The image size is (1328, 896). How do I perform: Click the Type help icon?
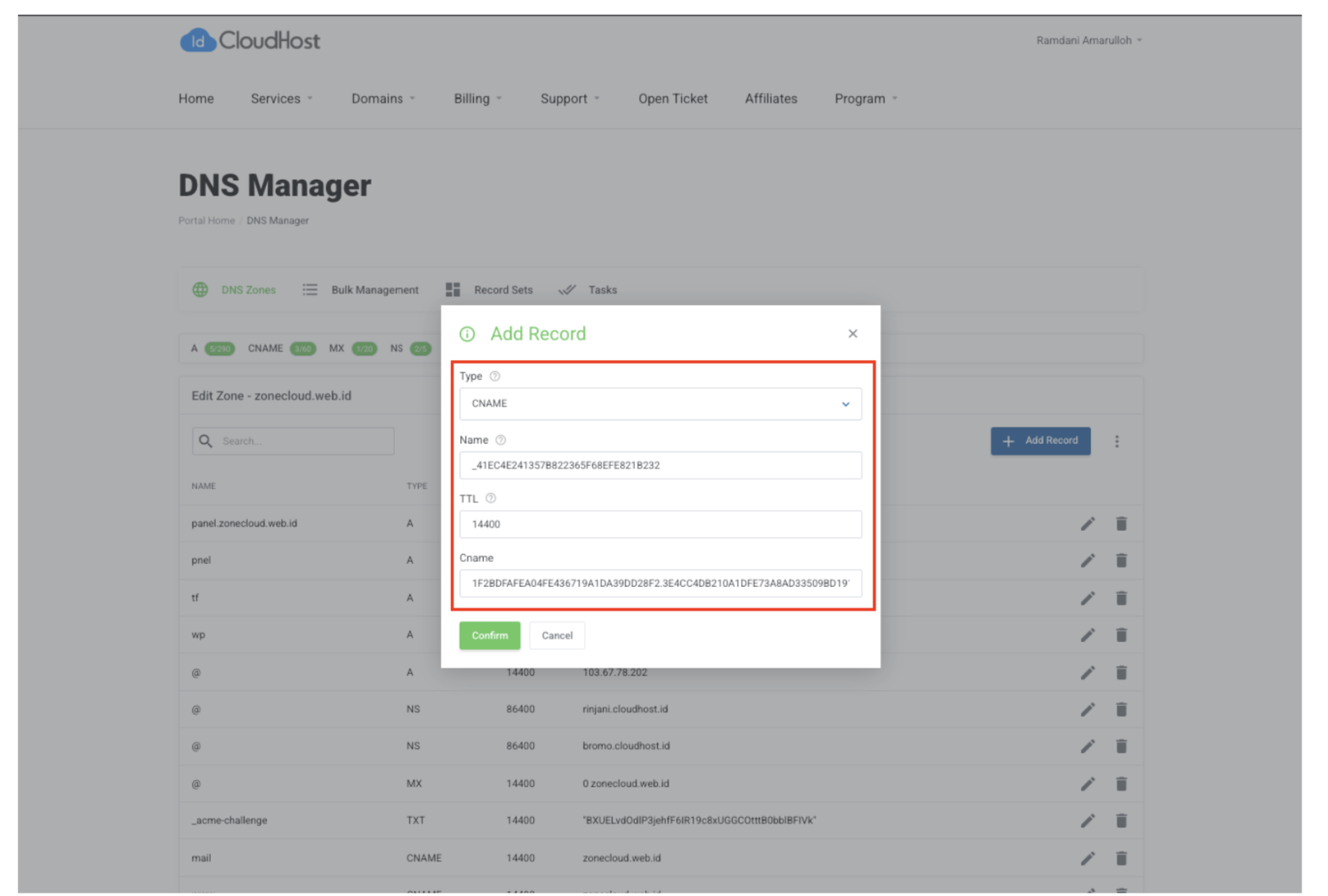click(495, 376)
